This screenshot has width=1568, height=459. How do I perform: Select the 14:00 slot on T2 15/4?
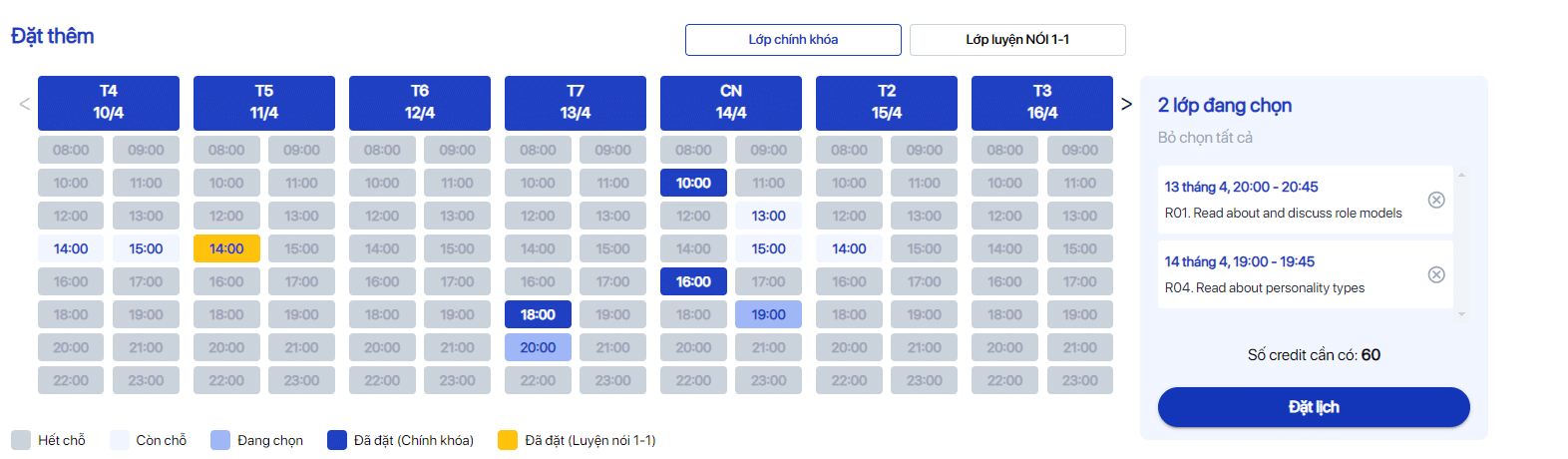pos(849,248)
